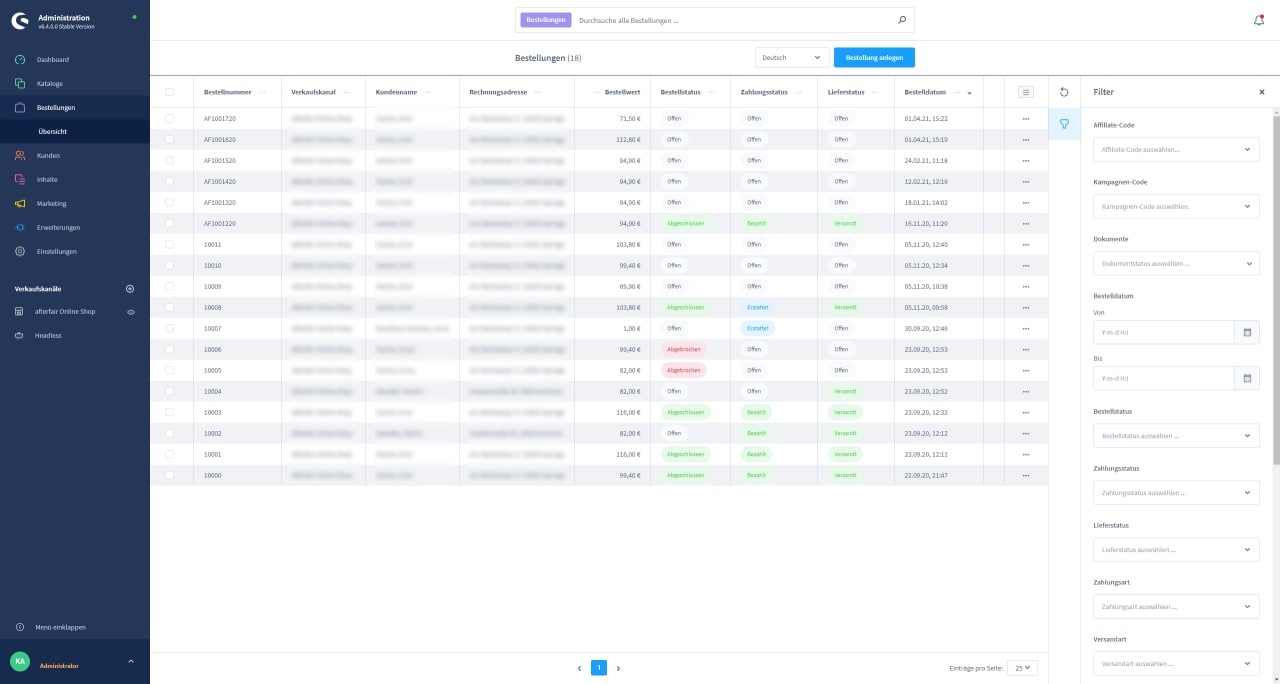Open the Erweiterungen sidebar item

click(75, 228)
